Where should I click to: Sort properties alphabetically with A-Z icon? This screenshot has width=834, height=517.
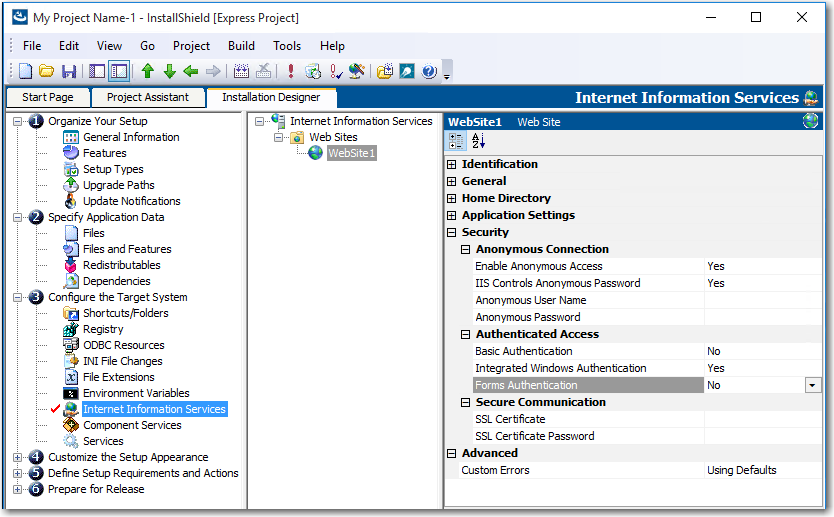478,142
